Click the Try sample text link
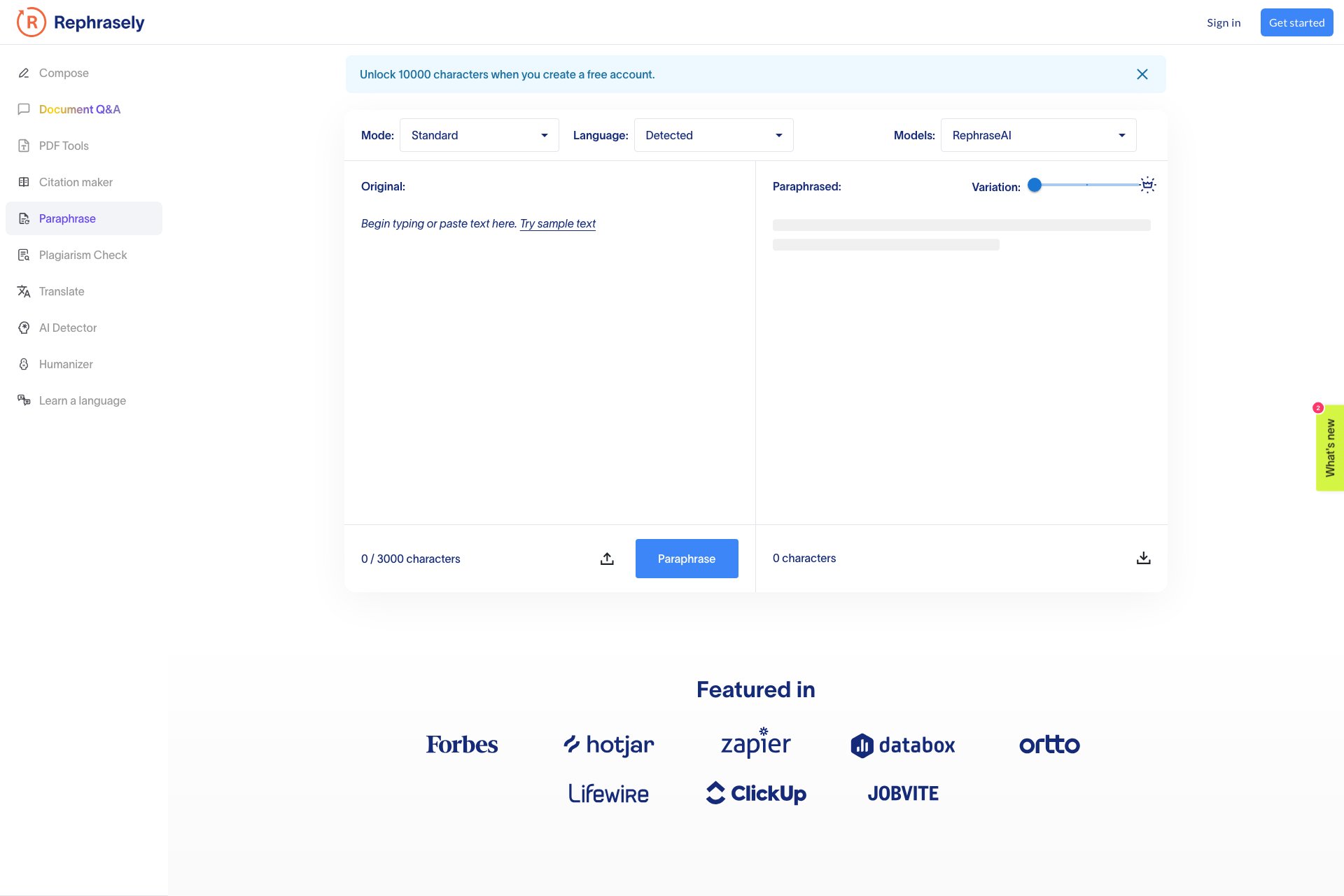 pos(557,223)
